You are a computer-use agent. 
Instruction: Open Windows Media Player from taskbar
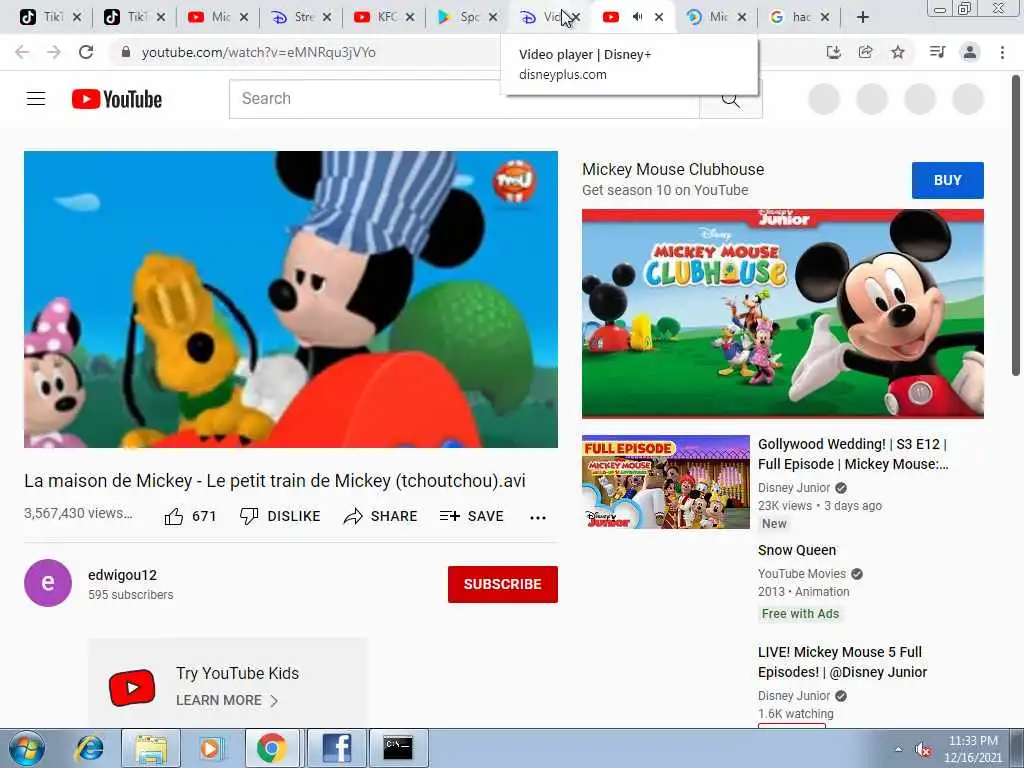[x=210, y=748]
